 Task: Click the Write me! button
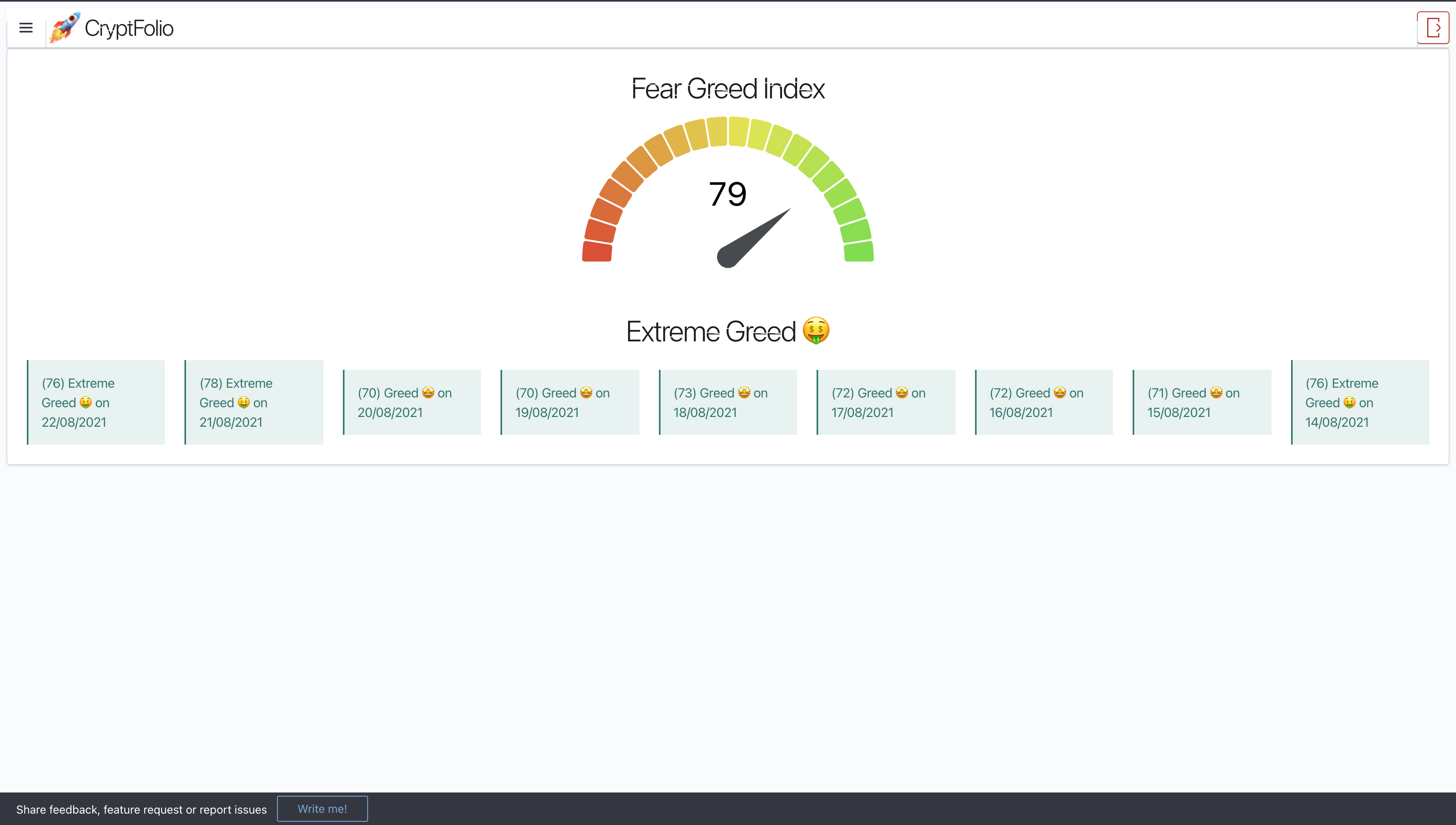point(322,809)
